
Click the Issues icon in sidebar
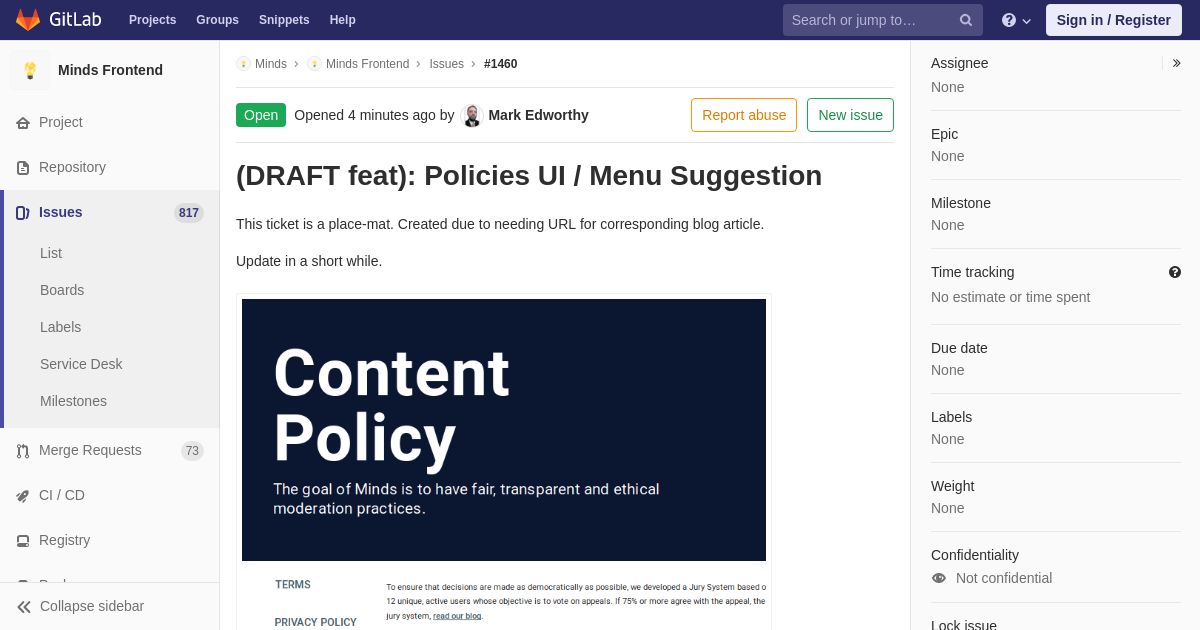point(23,213)
